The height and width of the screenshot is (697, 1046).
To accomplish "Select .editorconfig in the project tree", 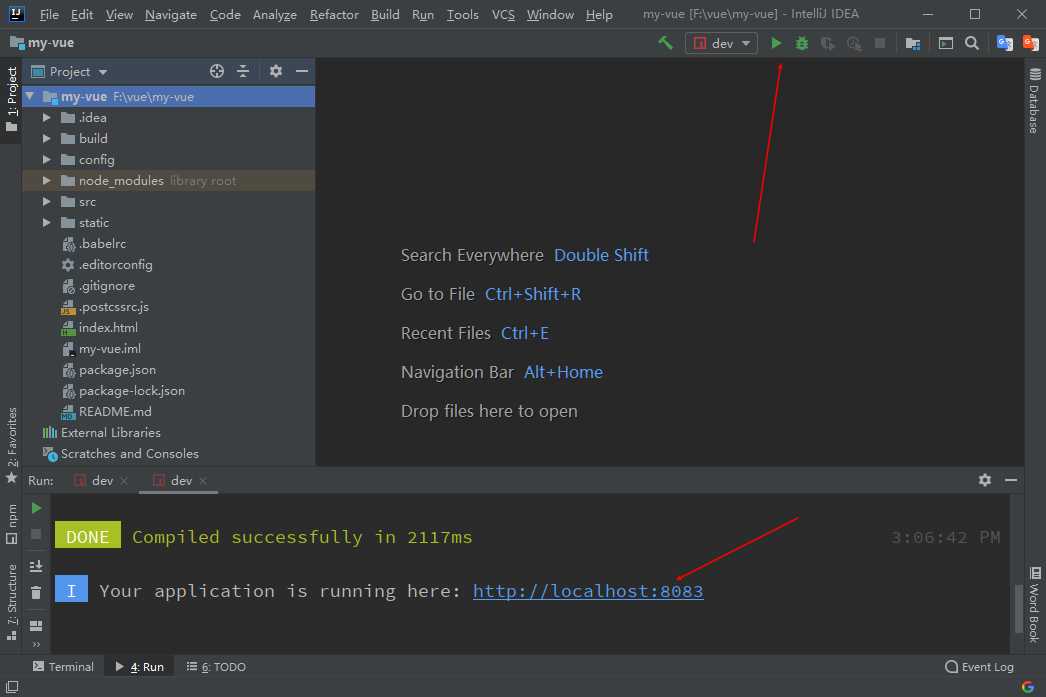I will (115, 265).
